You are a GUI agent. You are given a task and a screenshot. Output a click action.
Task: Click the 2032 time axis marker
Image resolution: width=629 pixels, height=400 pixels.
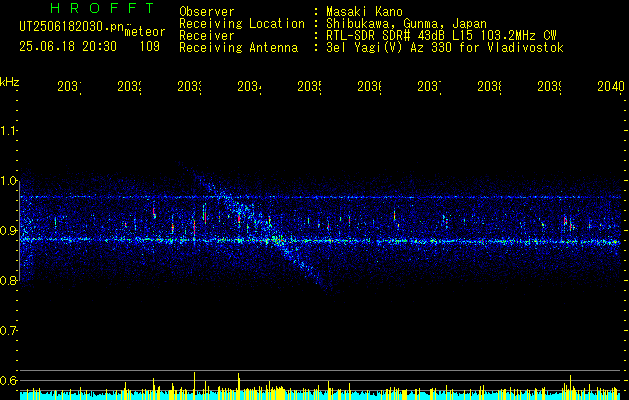[x=130, y=86]
